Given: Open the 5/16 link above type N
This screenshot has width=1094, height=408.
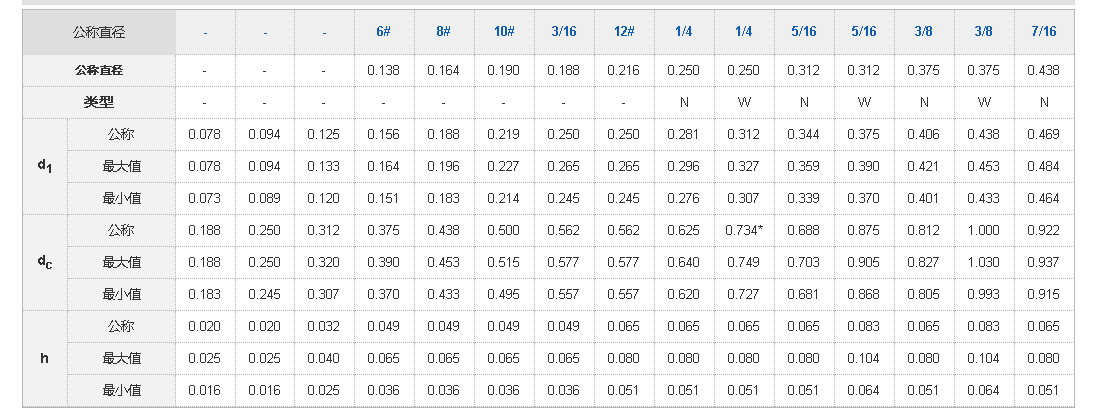Looking at the screenshot, I should pos(804,32).
